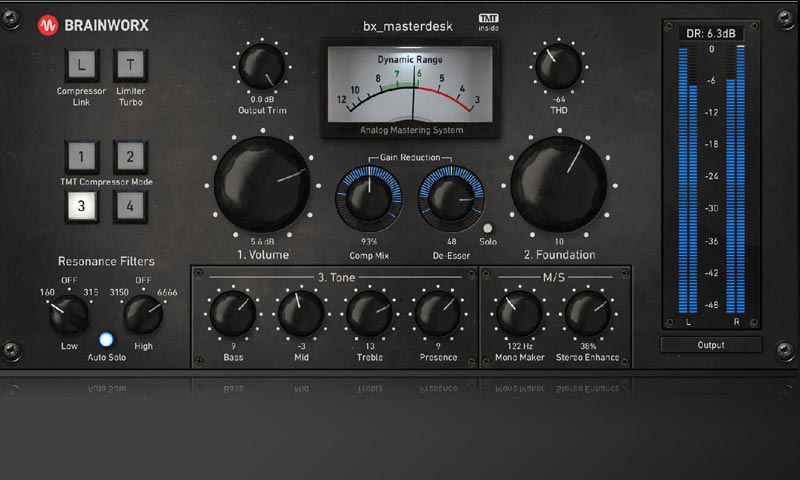The height and width of the screenshot is (480, 800).
Task: Click the Brainworx red logo icon
Action: click(x=48, y=25)
